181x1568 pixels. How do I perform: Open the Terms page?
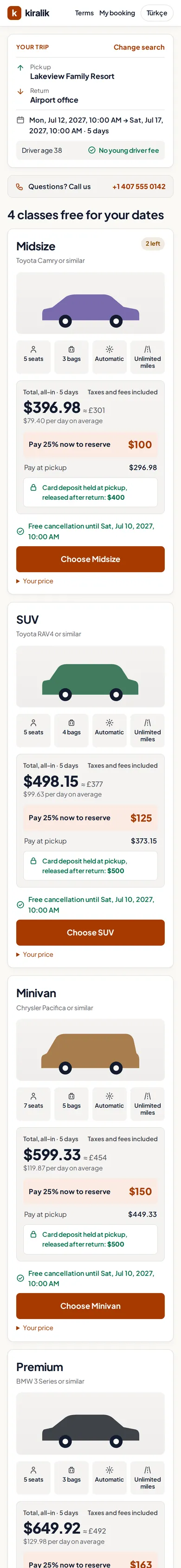[x=84, y=13]
